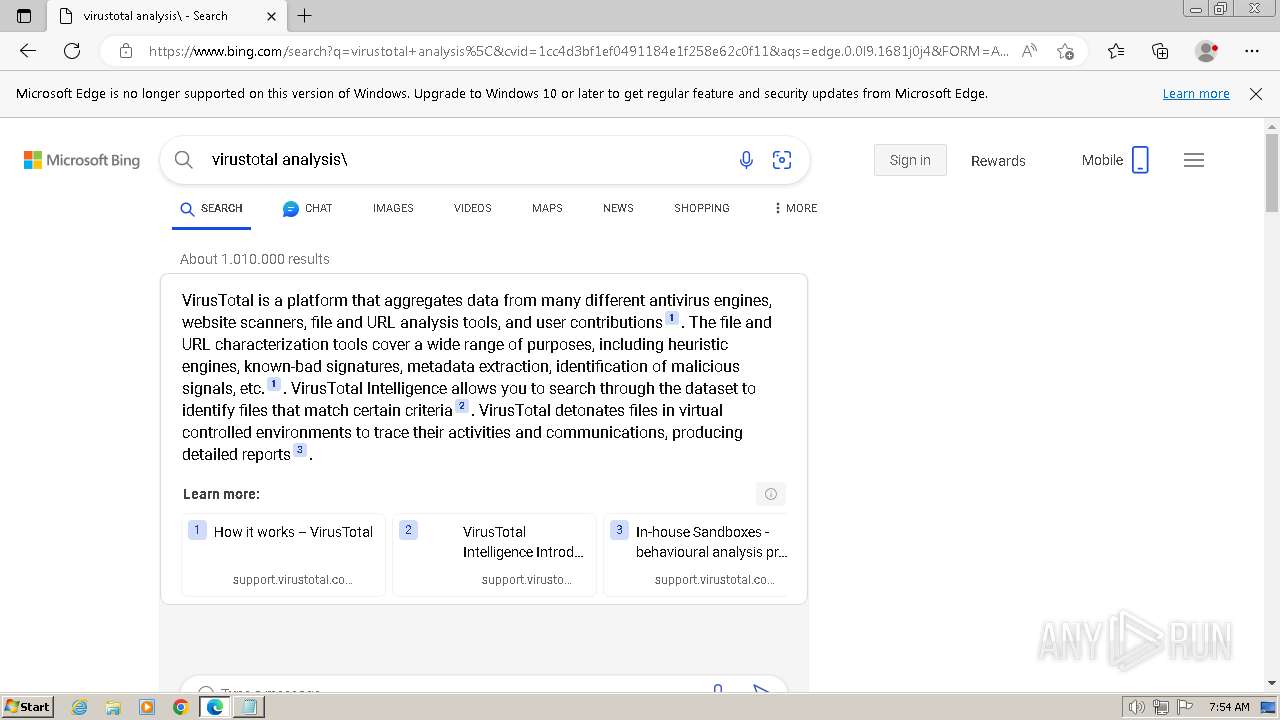The width and height of the screenshot is (1280, 720).
Task: Click the 'About 1.010.000 results' text
Action: tap(255, 259)
